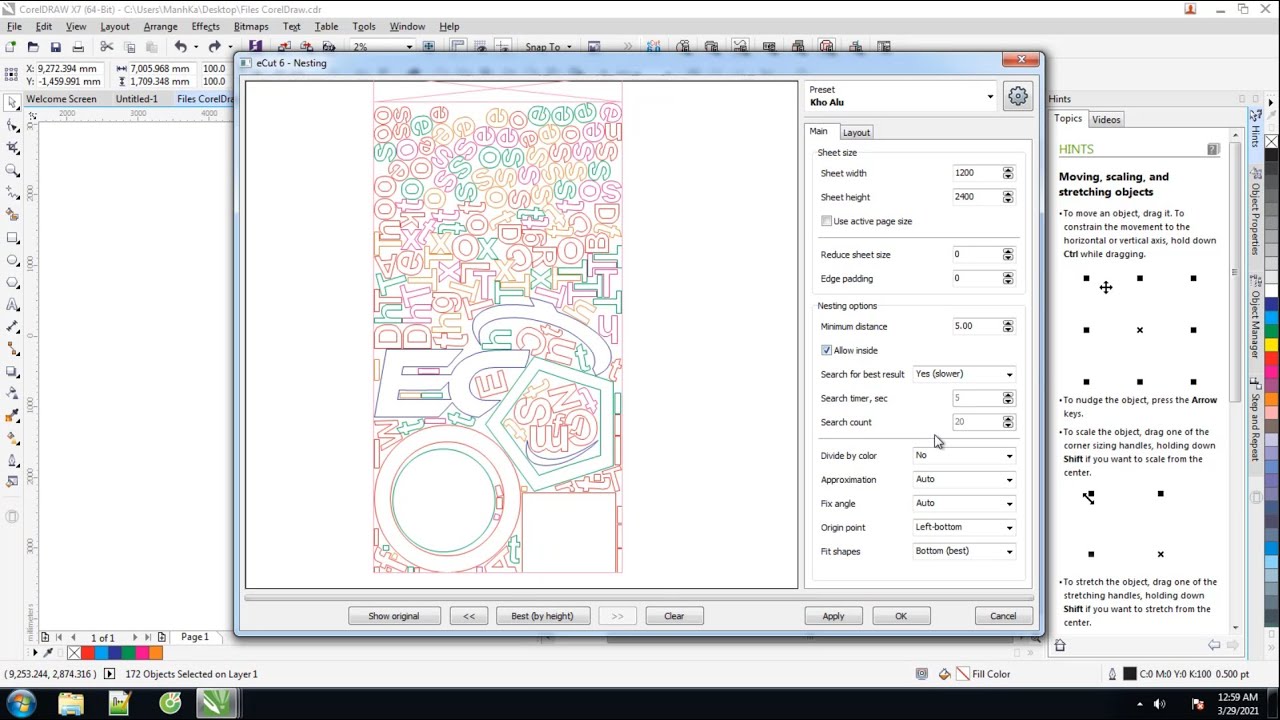The height and width of the screenshot is (720, 1280).
Task: Open Search for best result dropdown
Action: click(x=964, y=374)
